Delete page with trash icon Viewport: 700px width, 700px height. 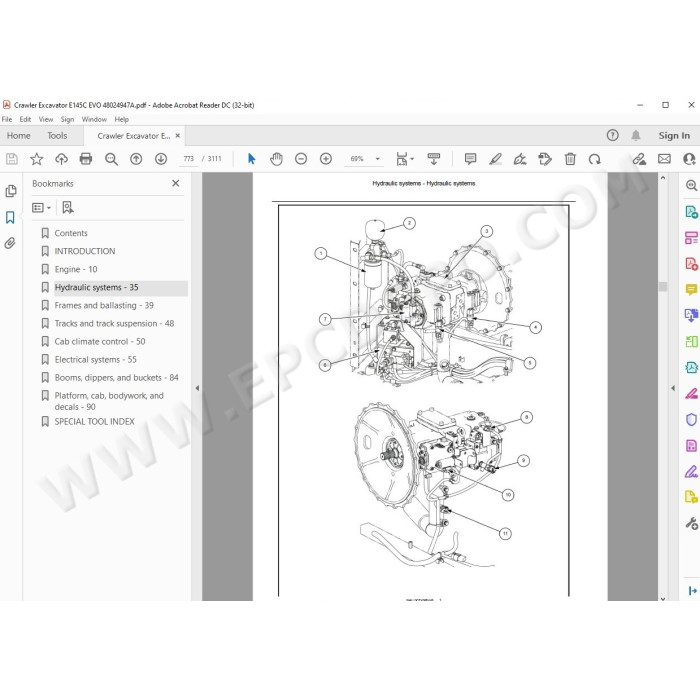point(570,159)
